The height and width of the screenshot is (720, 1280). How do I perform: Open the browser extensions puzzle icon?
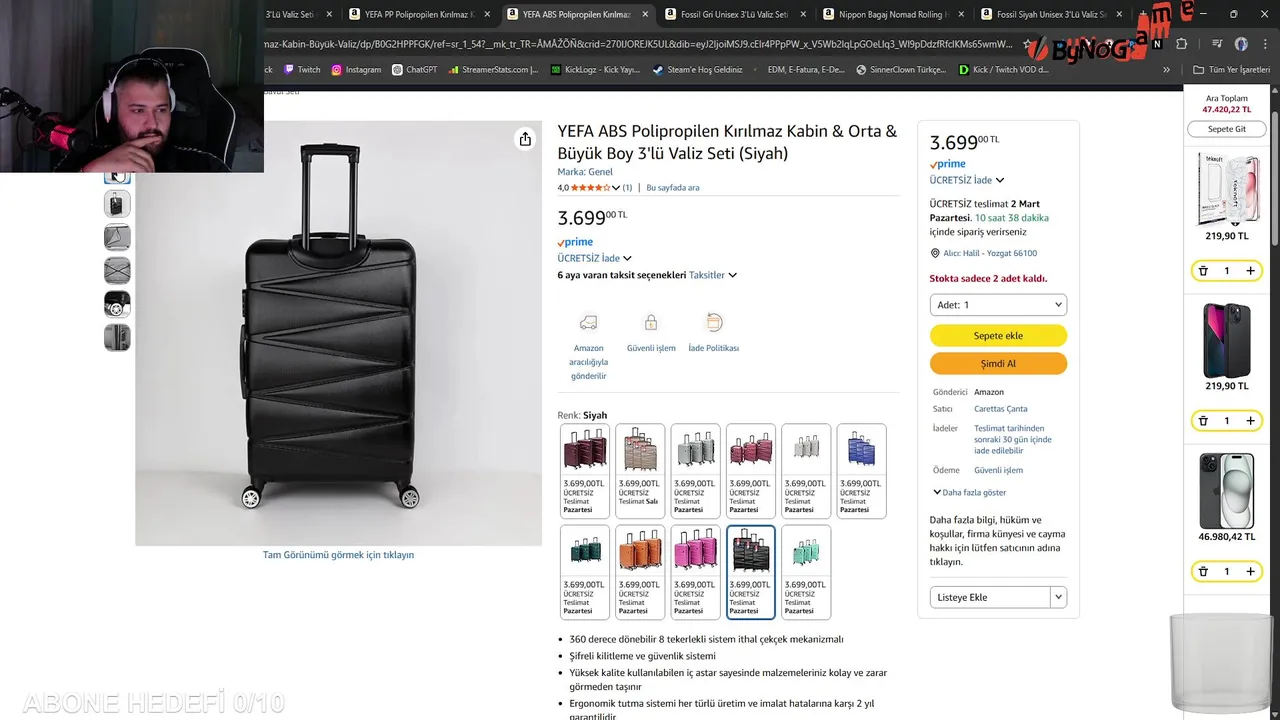coord(1181,44)
